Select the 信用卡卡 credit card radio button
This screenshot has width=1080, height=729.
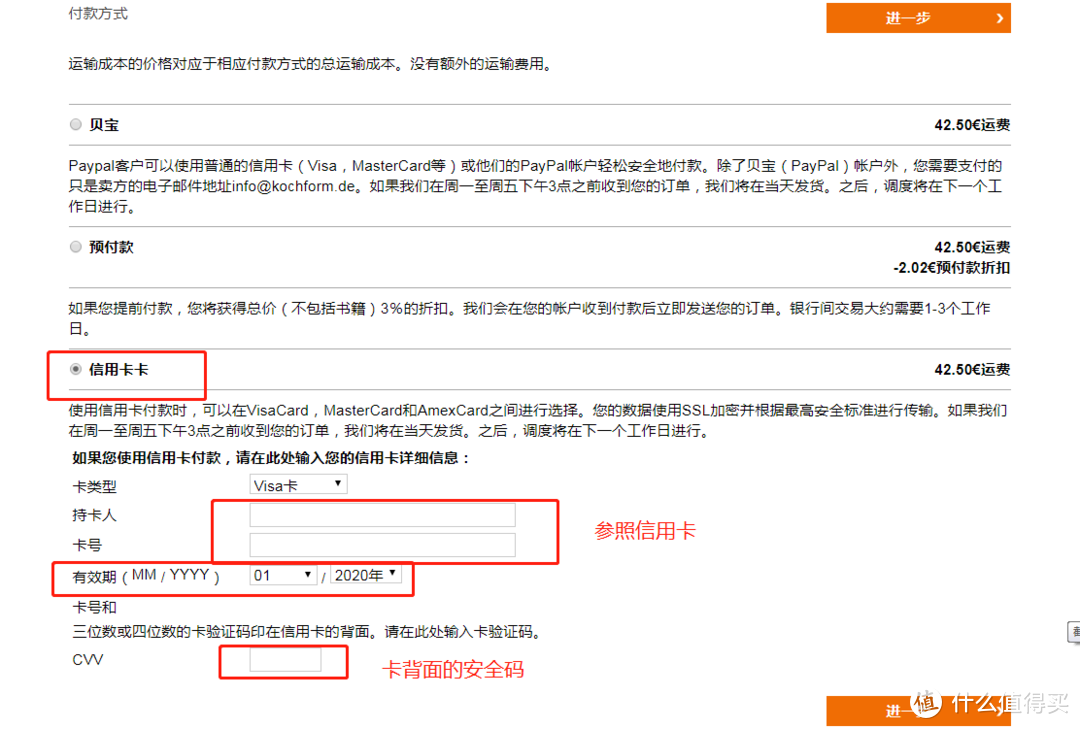pos(76,369)
